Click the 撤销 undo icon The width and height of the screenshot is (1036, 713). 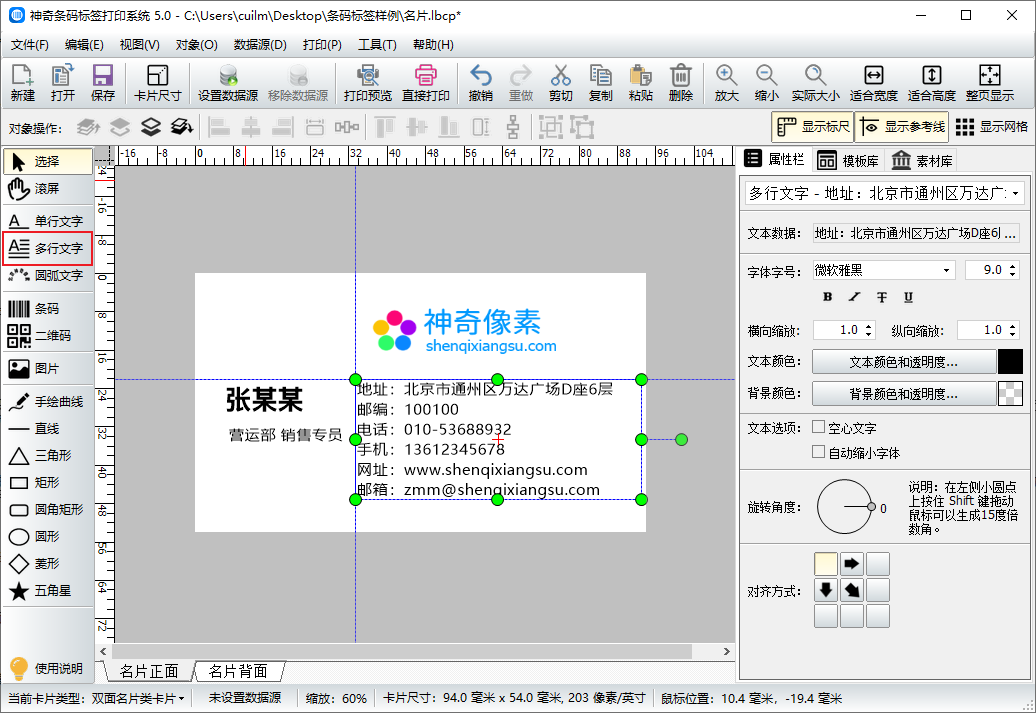[480, 83]
